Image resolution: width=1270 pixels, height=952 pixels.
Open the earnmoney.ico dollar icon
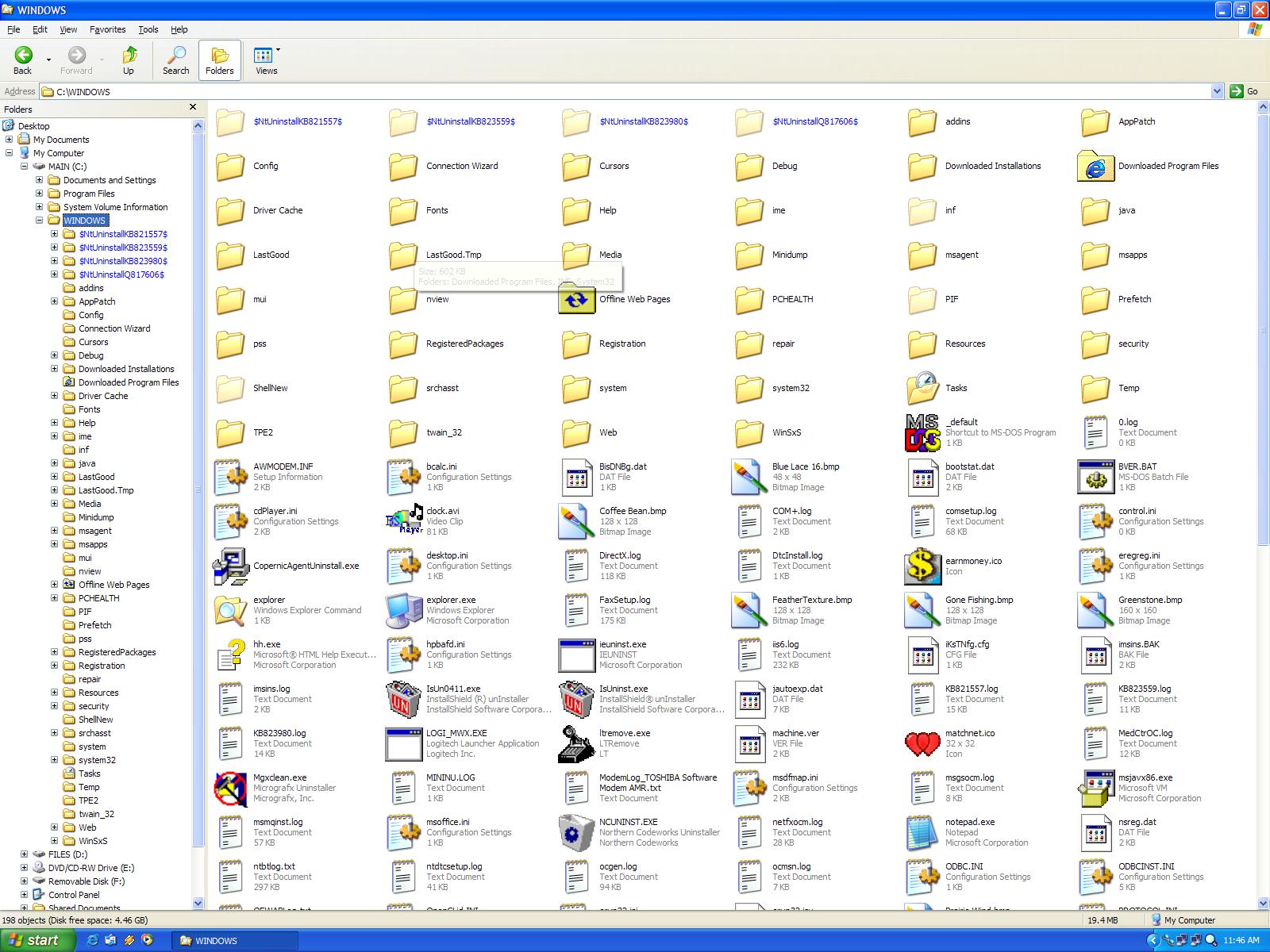pos(922,566)
